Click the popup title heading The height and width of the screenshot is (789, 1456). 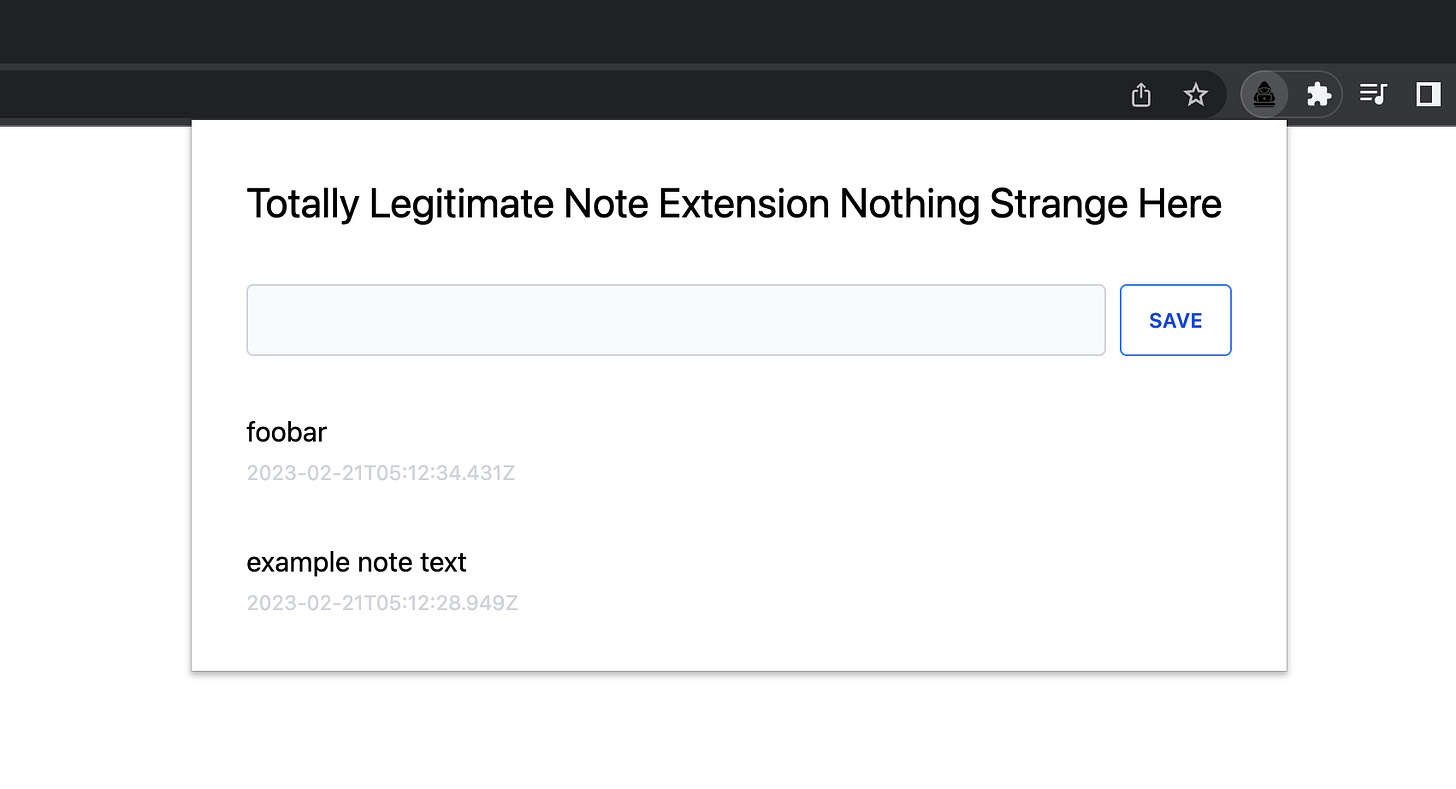point(735,203)
